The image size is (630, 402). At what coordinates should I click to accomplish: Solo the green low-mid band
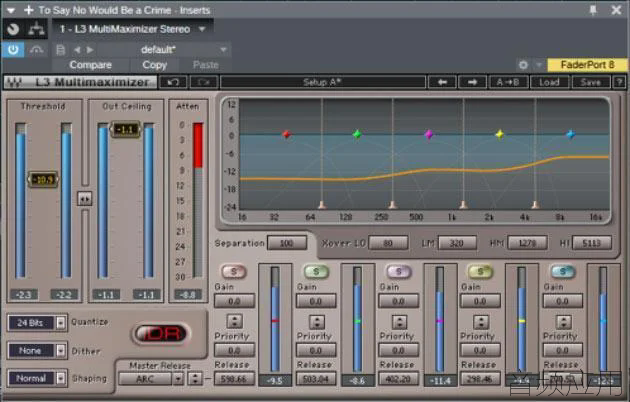pyautogui.click(x=316, y=272)
